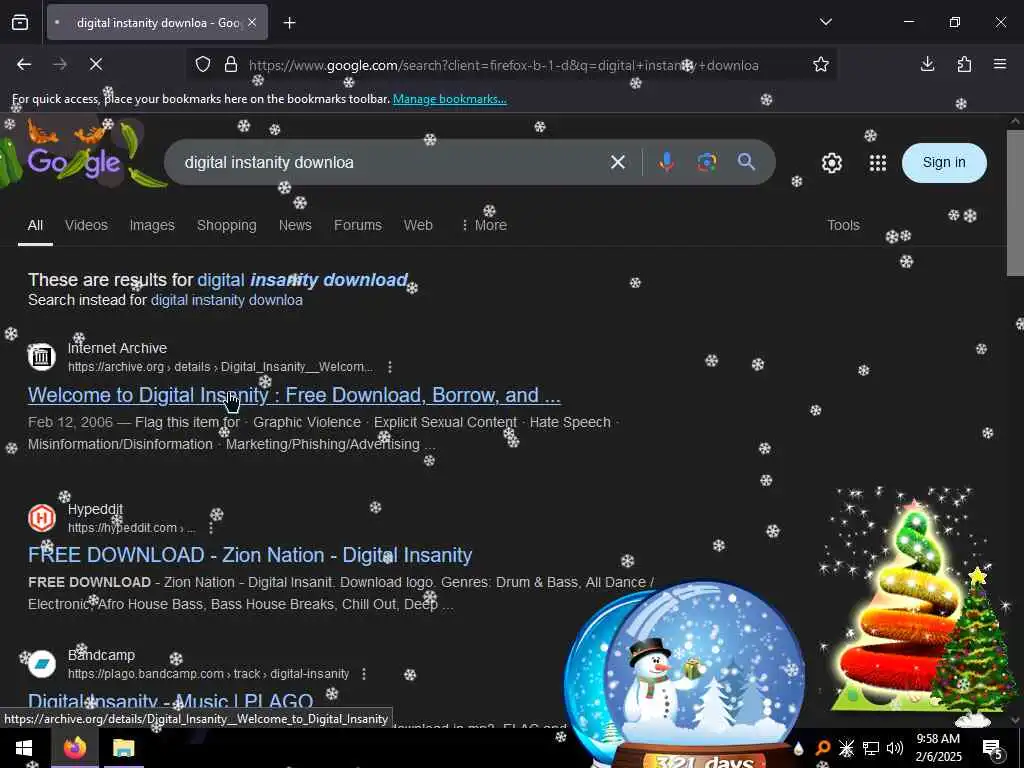Open the search Tools options
Screen dimensions: 1024x768
[843, 225]
